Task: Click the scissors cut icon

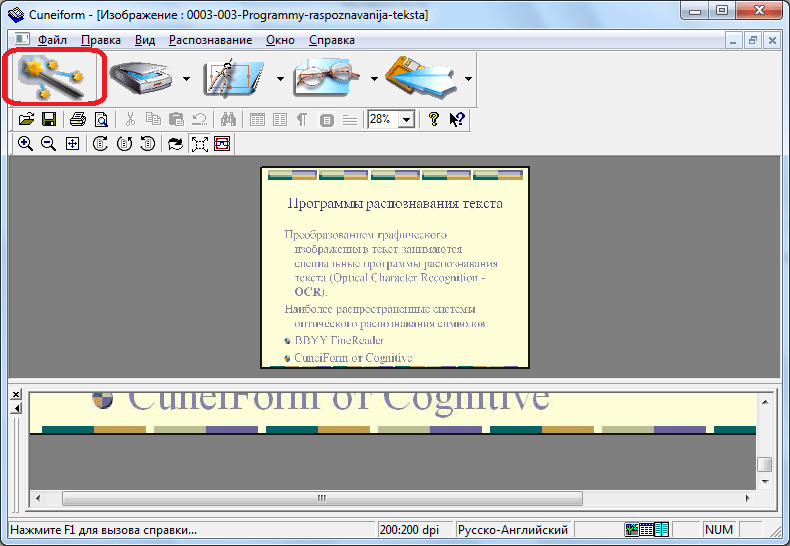Action: (130, 119)
